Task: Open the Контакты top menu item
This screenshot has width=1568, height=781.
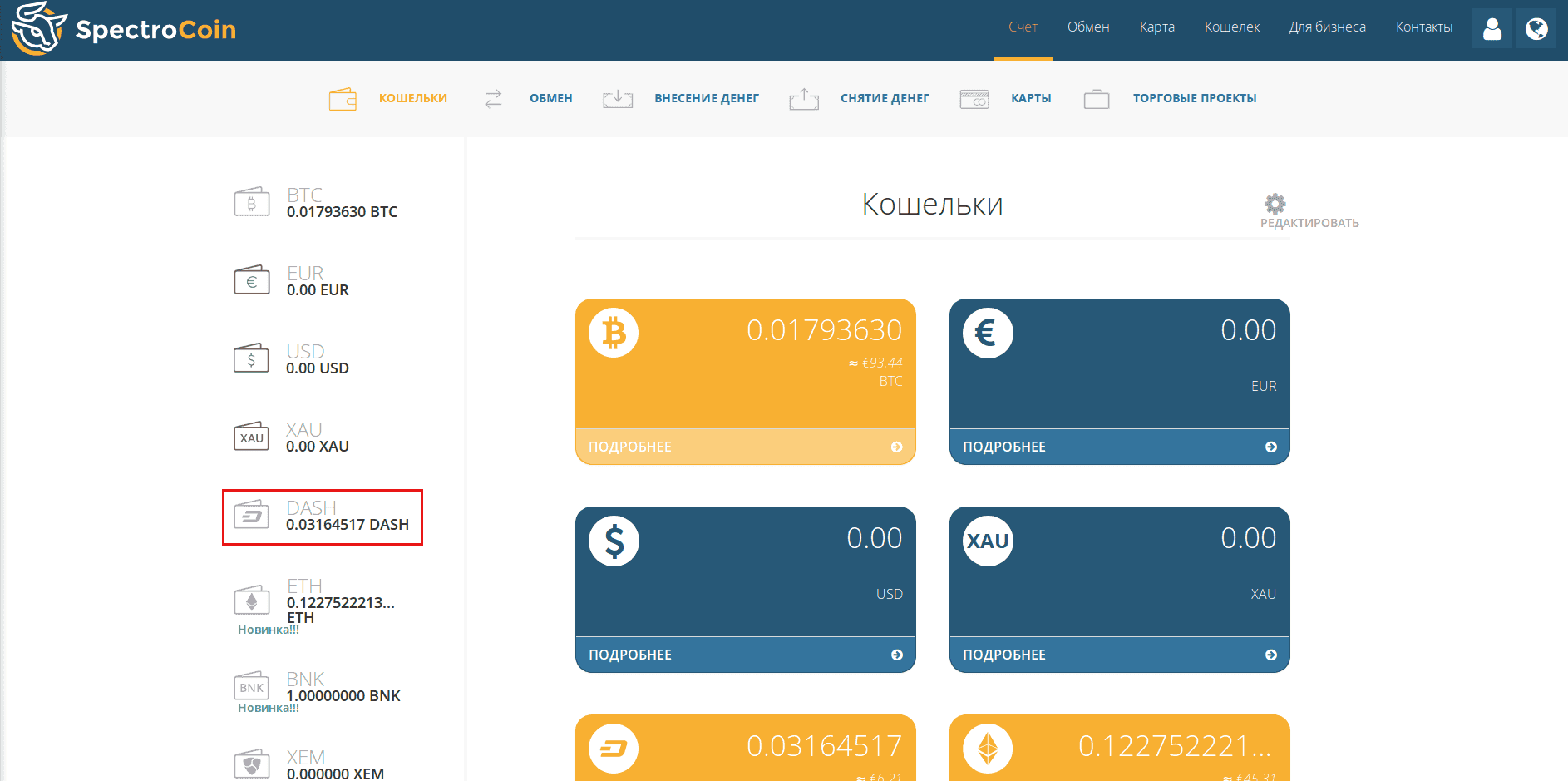Action: point(1424,27)
